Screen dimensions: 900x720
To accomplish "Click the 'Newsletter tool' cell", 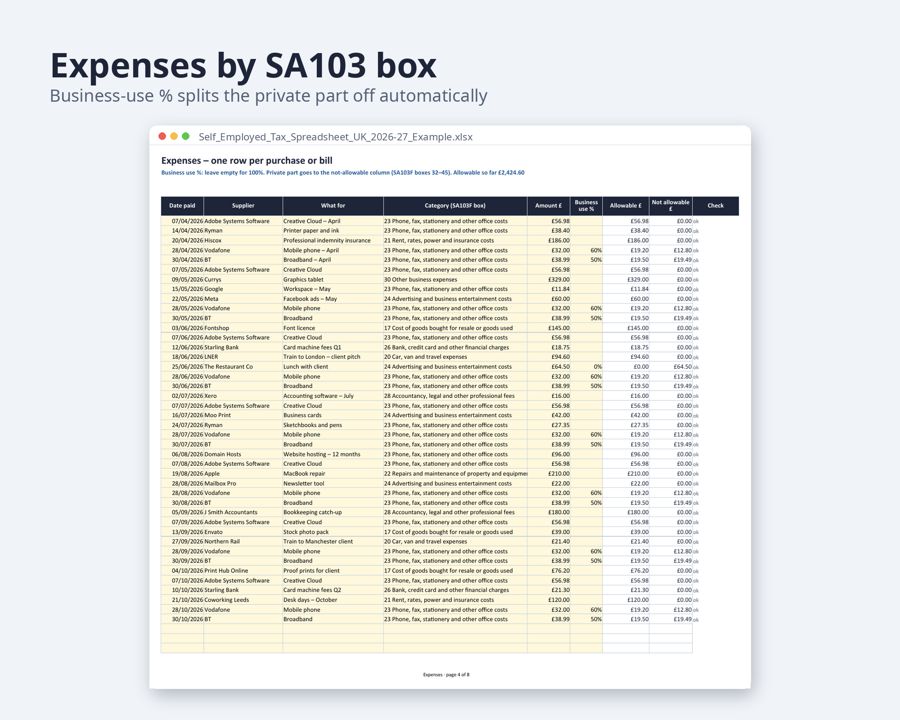I will tap(333, 483).
